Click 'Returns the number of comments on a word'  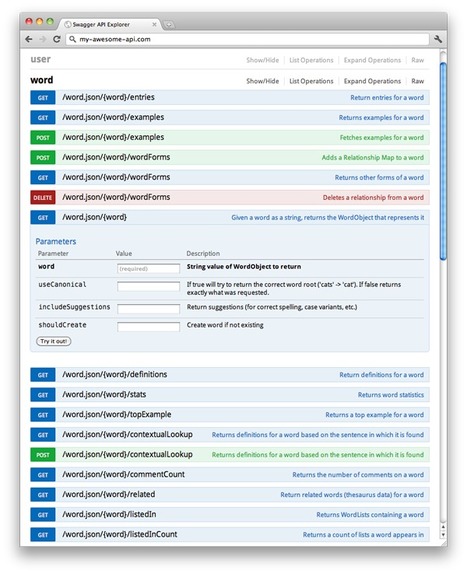point(358,475)
